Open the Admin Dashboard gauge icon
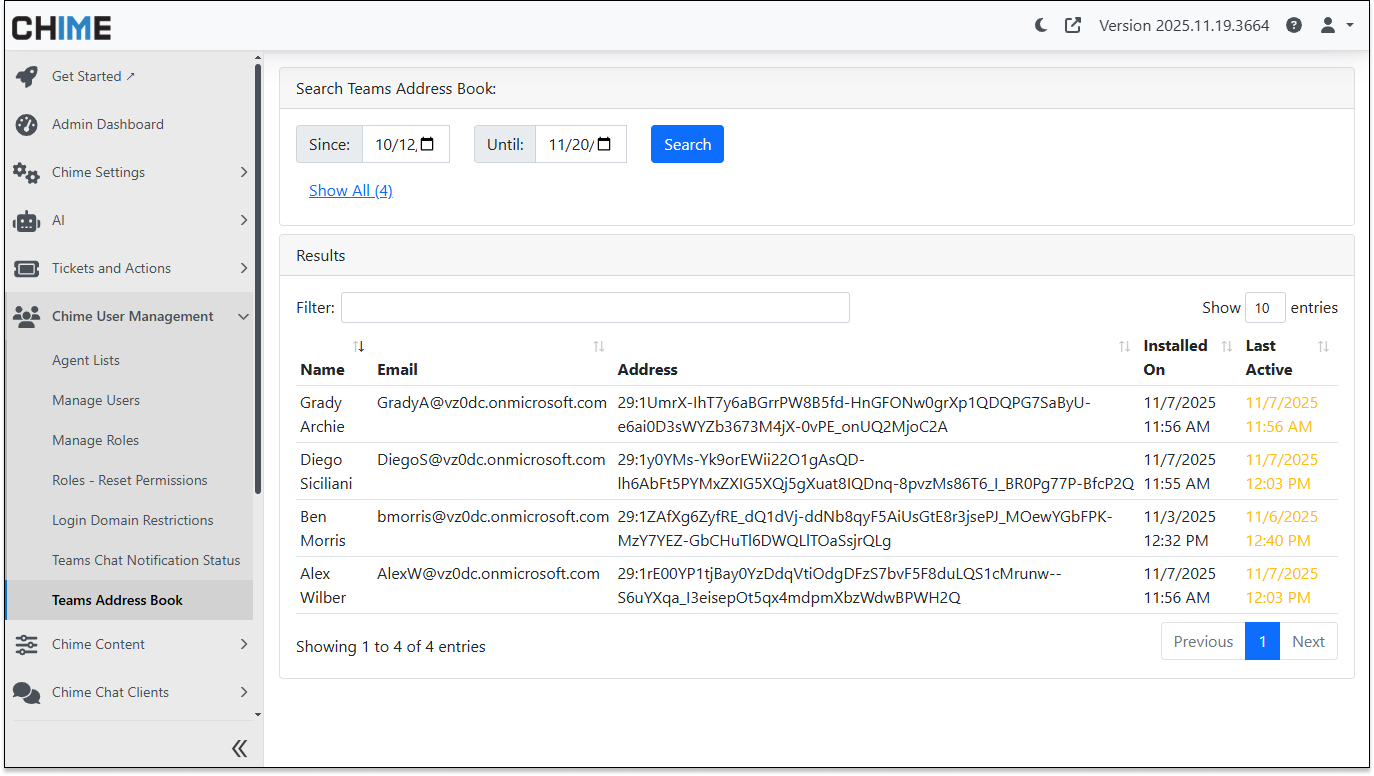This screenshot has height=776, width=1374. (27, 125)
